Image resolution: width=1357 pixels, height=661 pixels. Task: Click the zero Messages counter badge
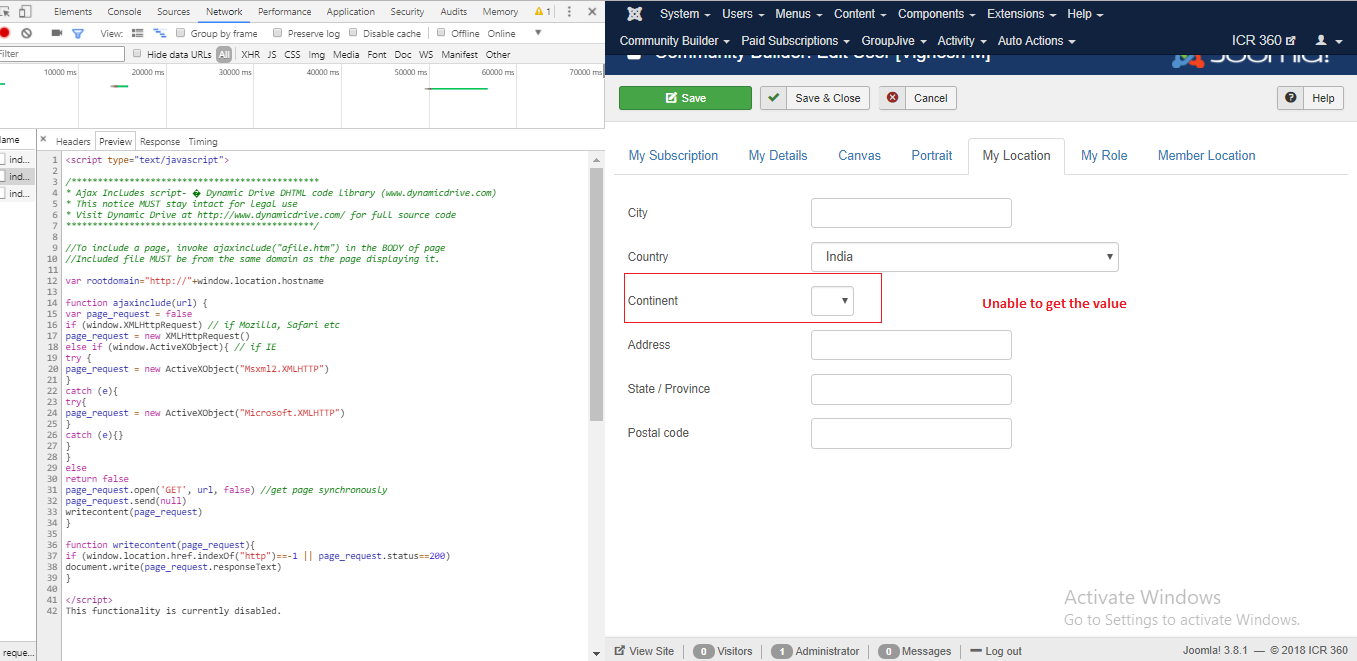point(888,651)
